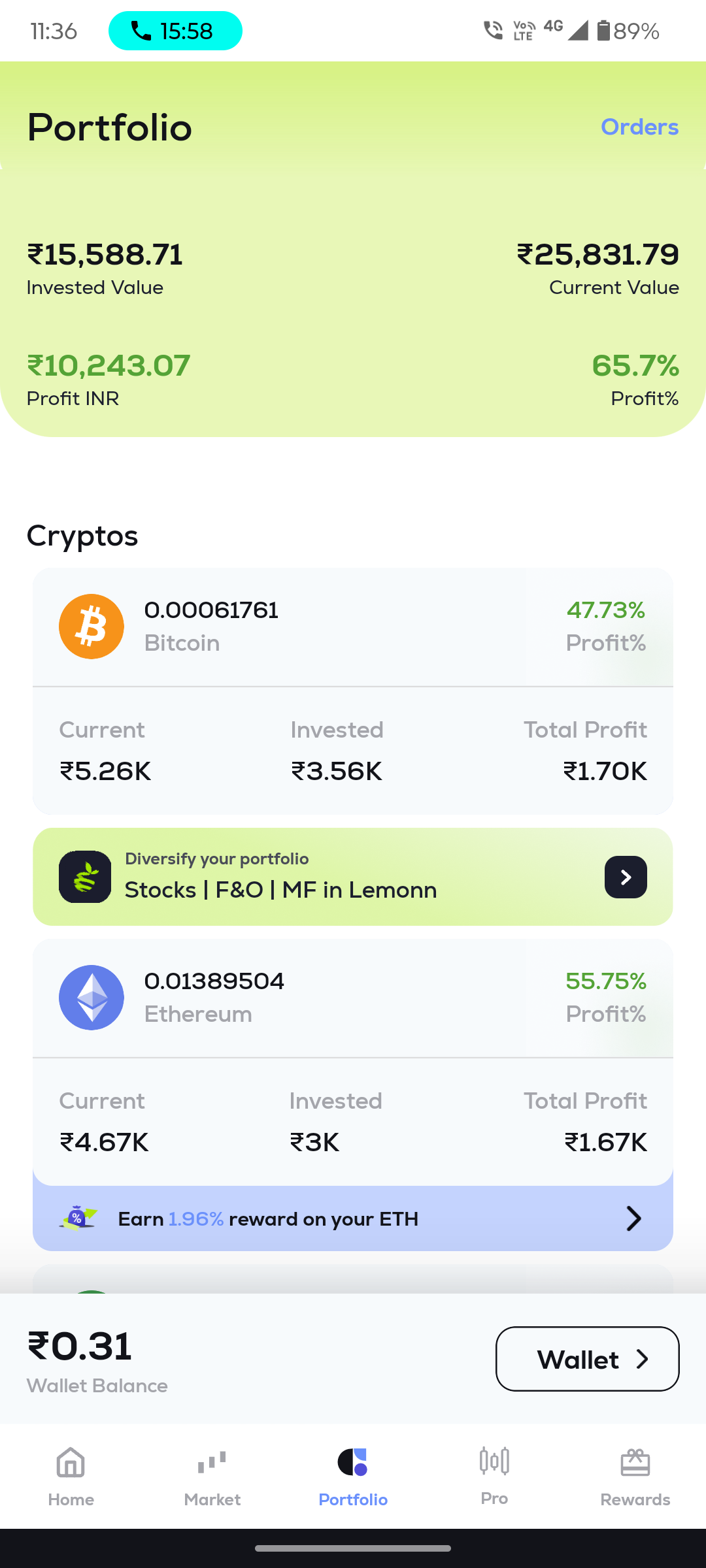Tap the Wallet Balance amount ₹0.31
The image size is (706, 1568).
pos(80,1347)
